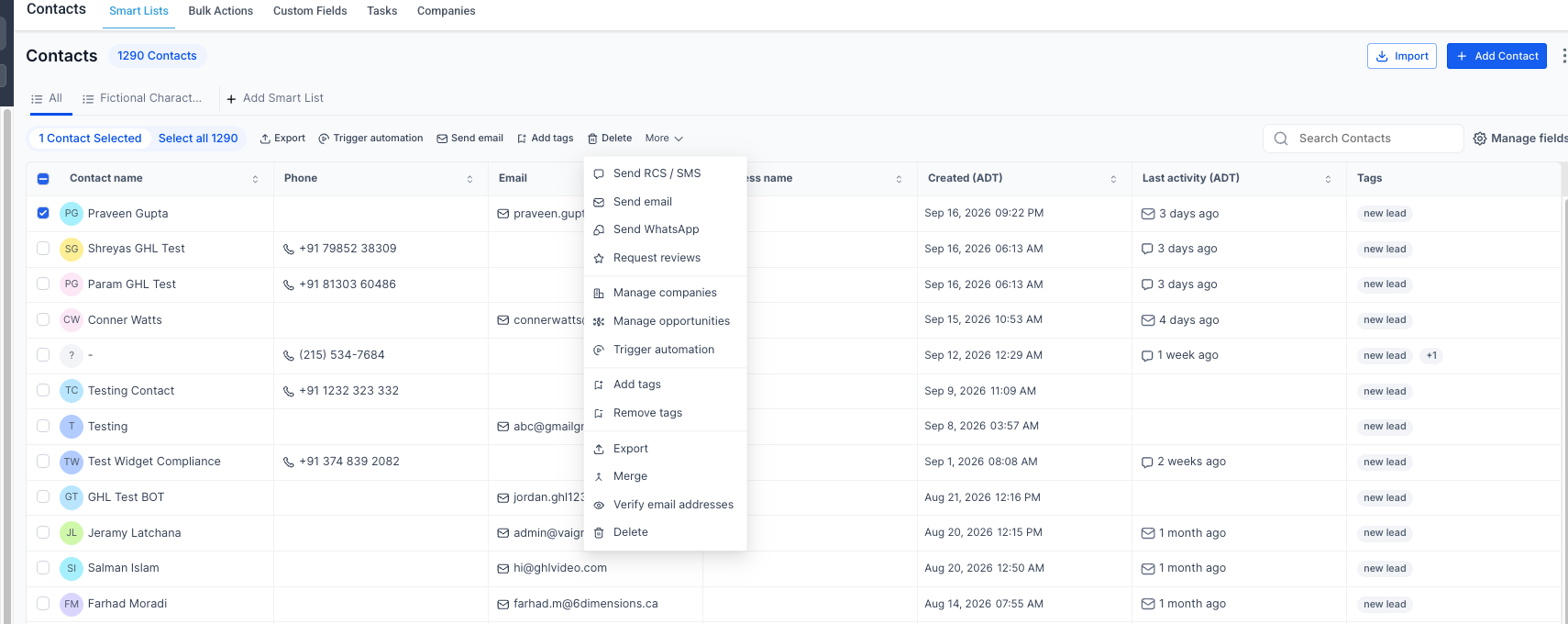
Task: Choose Request reviews from the menu
Action: (665, 258)
